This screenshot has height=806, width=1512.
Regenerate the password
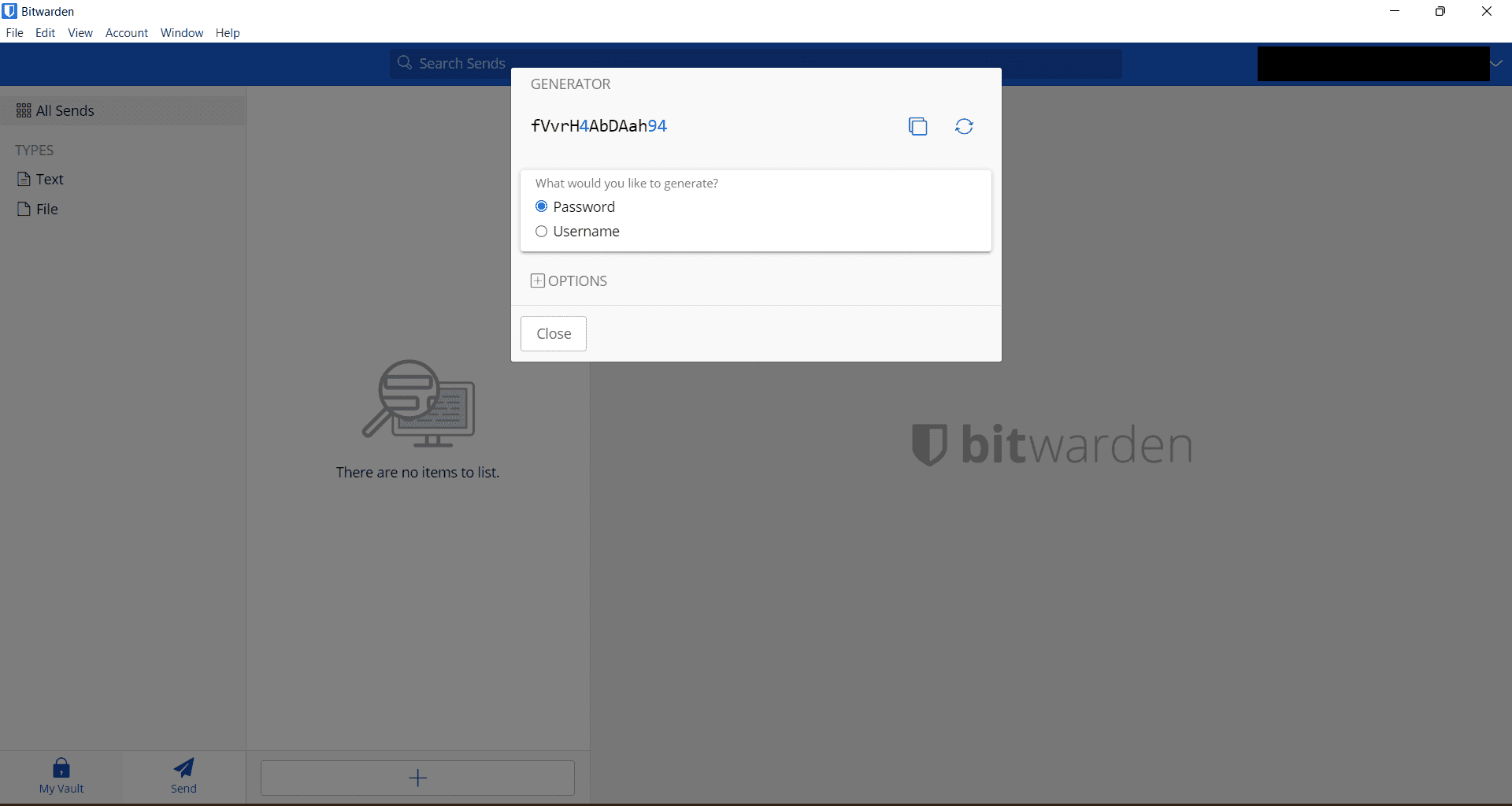(x=964, y=126)
